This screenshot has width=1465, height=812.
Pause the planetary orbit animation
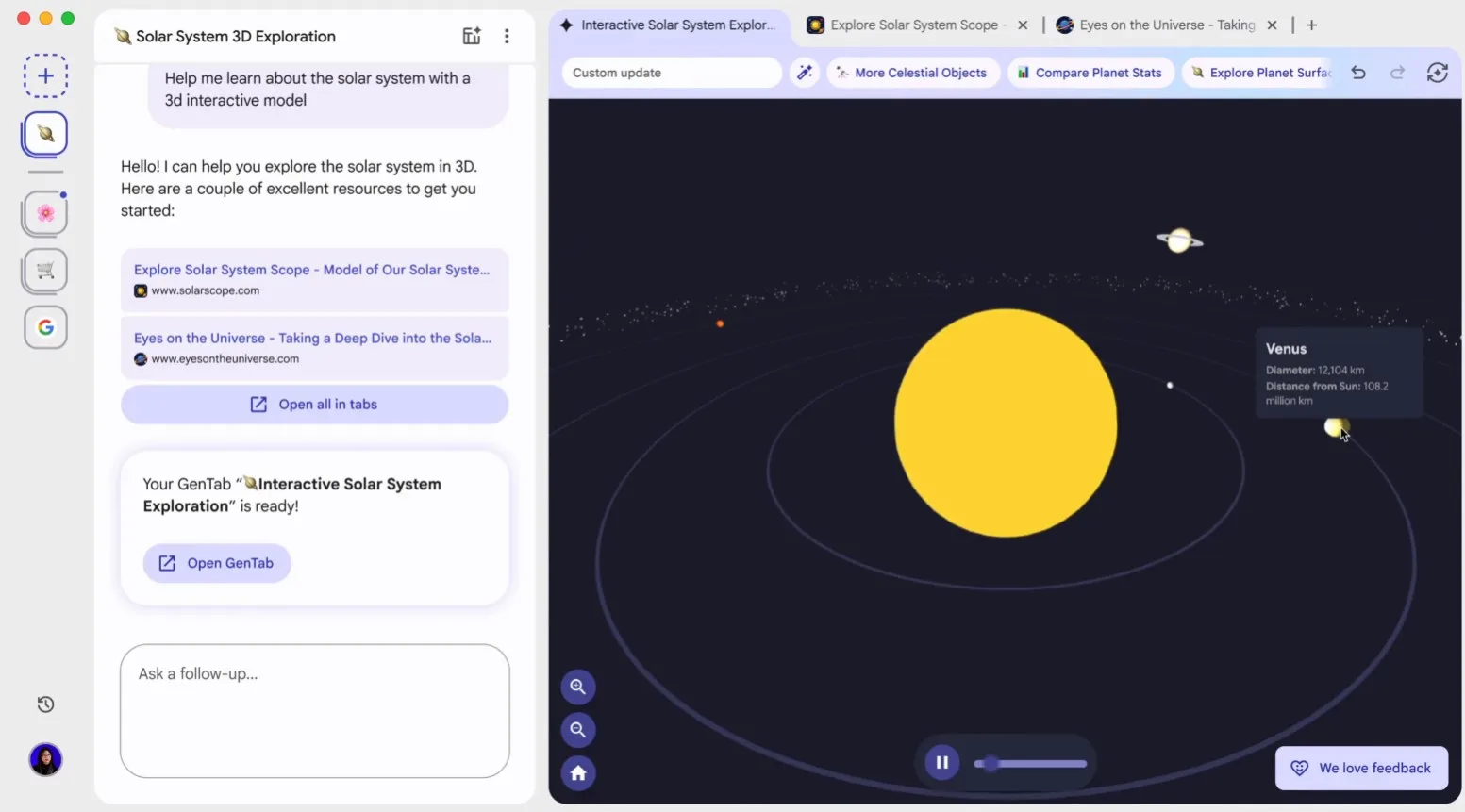[941, 762]
